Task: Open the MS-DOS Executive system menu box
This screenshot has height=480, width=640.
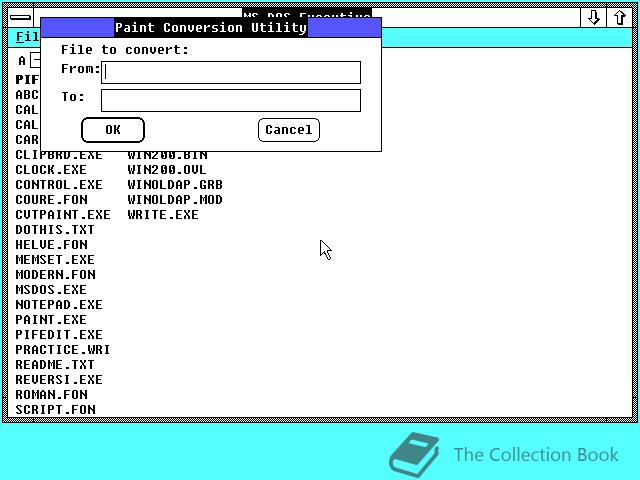Action: coord(20,18)
